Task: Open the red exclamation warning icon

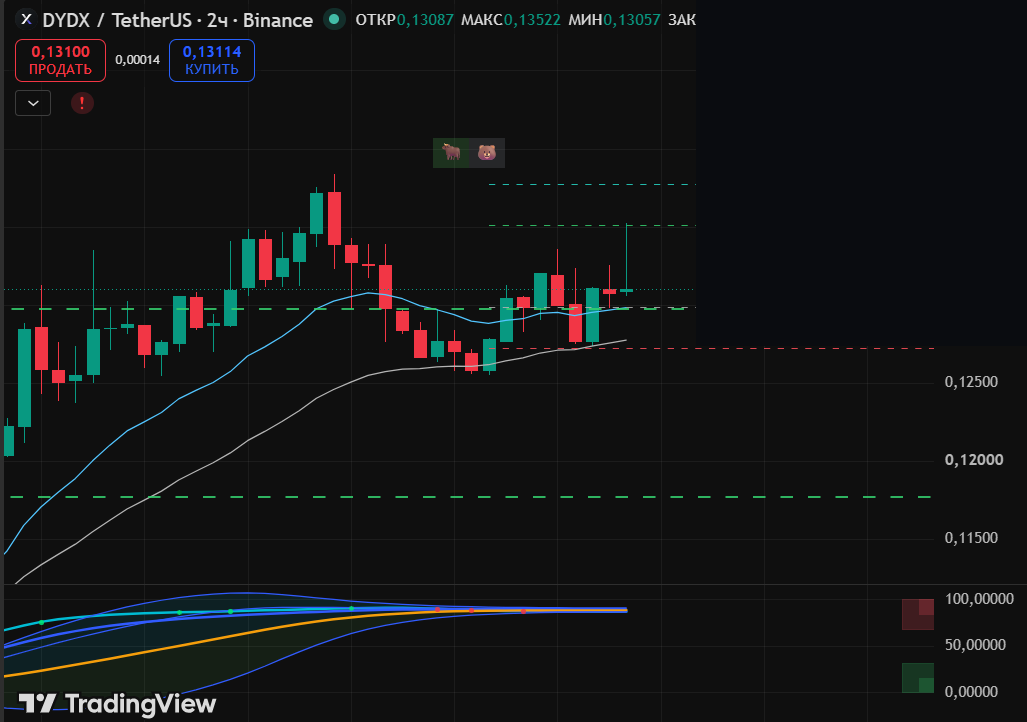Action: tap(82, 103)
